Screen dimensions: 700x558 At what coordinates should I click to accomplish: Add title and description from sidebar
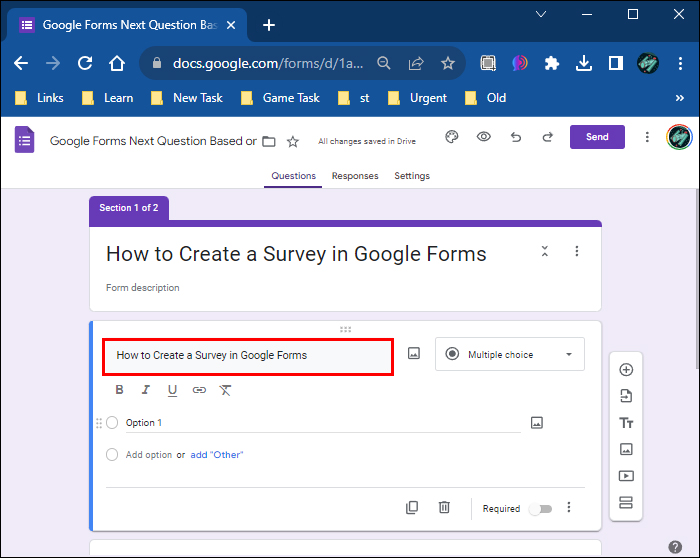pyautogui.click(x=627, y=423)
